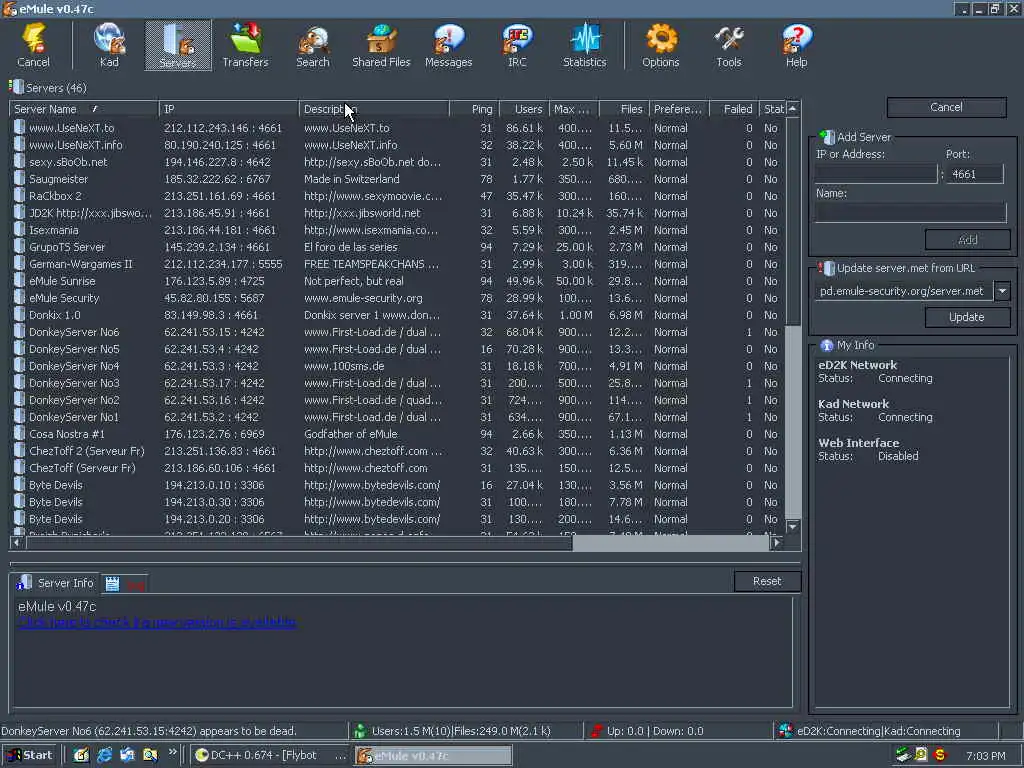Click the network connection tray icon
This screenshot has width=1024, height=768.
(x=903, y=755)
